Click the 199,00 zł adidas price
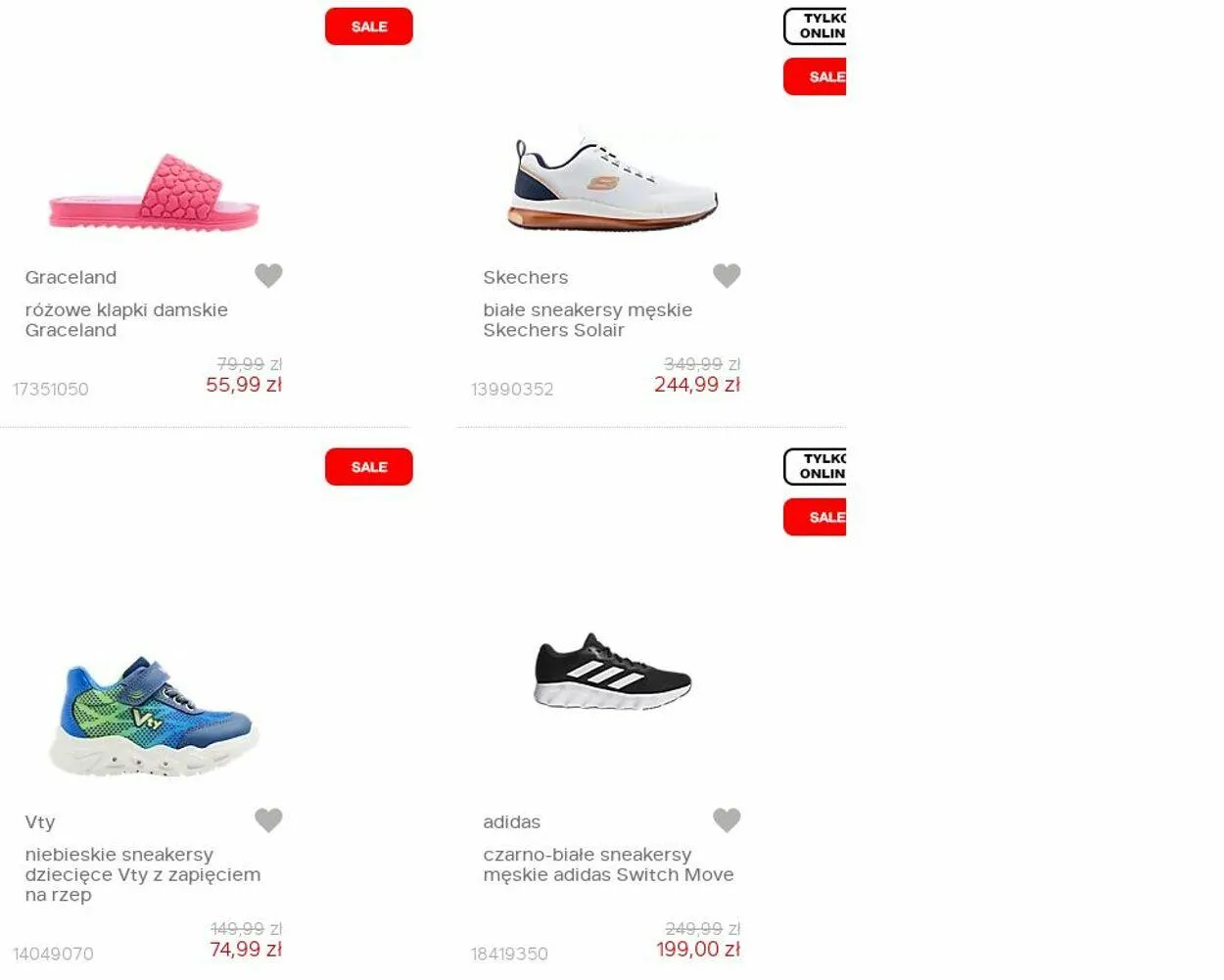Viewport: 1224px width, 980px height. (698, 949)
